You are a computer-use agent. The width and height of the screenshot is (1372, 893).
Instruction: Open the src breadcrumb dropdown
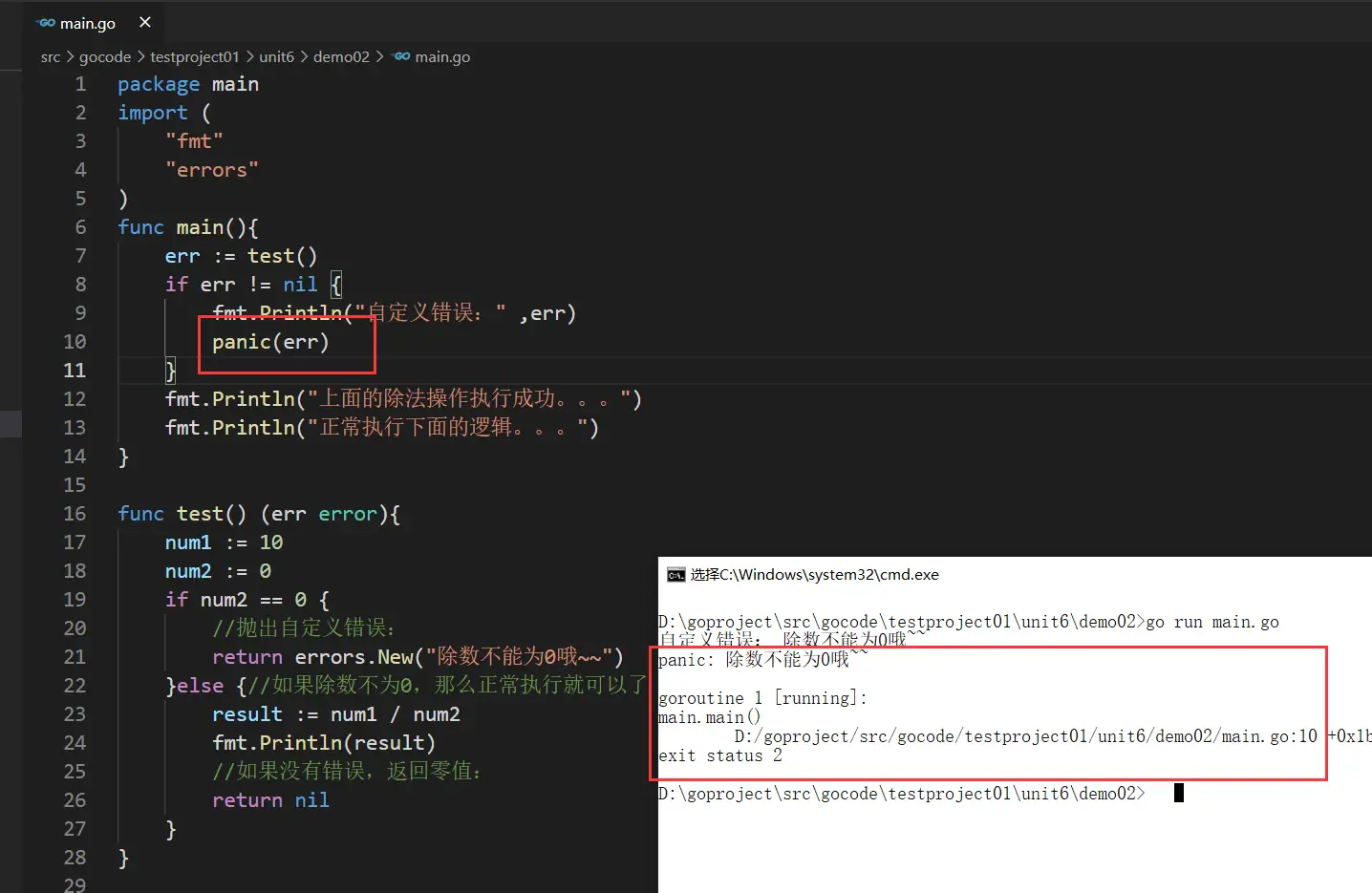coord(51,57)
